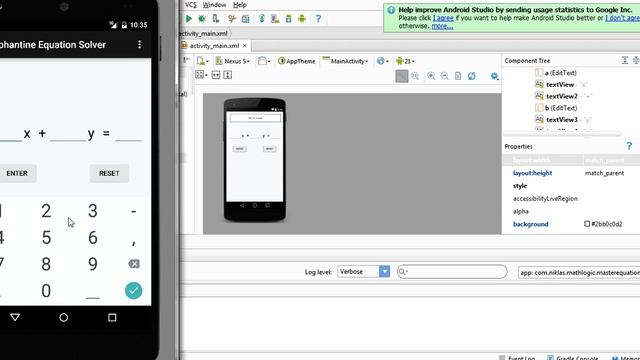Click the Component Tree horizontal scrollbar
Screen dimensions: 640x360
[562, 133]
